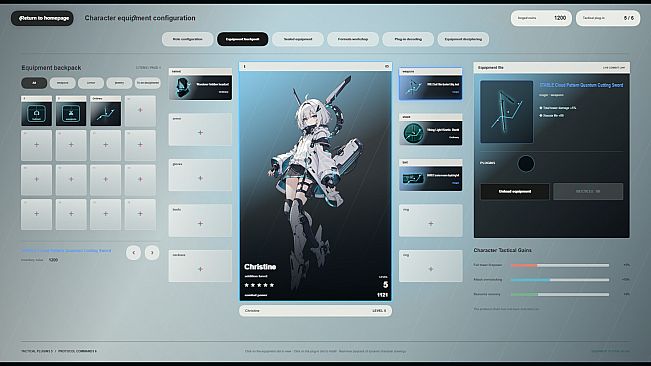Click the Tactical plug-in 5/6 counter

(608, 18)
